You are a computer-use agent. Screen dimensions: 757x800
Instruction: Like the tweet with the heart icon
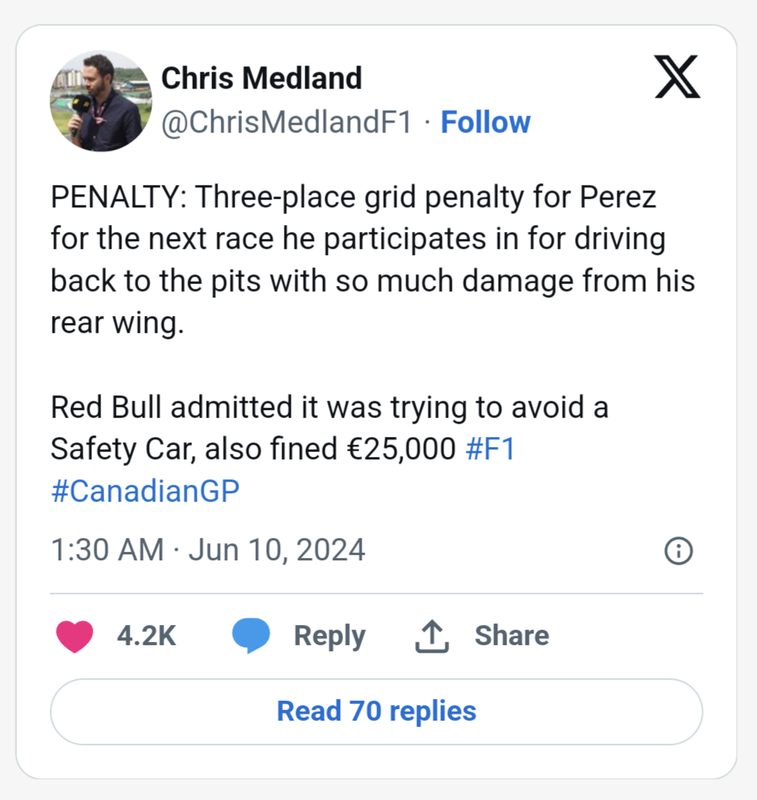click(74, 636)
